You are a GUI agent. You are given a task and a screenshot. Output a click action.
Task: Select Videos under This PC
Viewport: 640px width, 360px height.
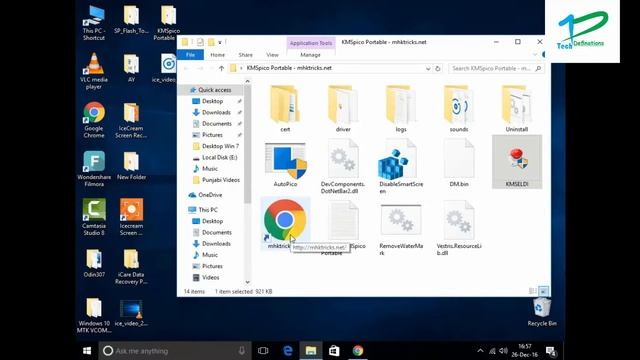[x=210, y=278]
